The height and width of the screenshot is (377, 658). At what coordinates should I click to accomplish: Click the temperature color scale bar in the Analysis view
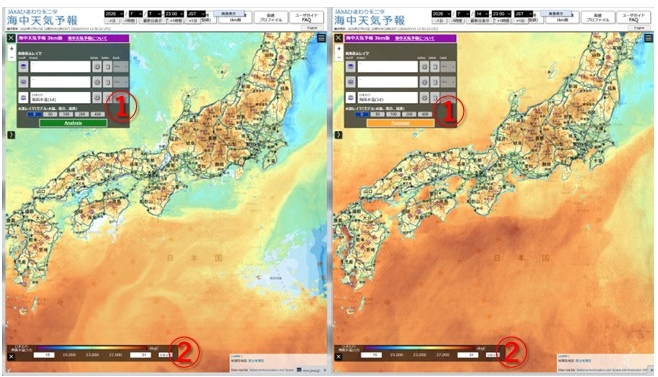[91, 348]
